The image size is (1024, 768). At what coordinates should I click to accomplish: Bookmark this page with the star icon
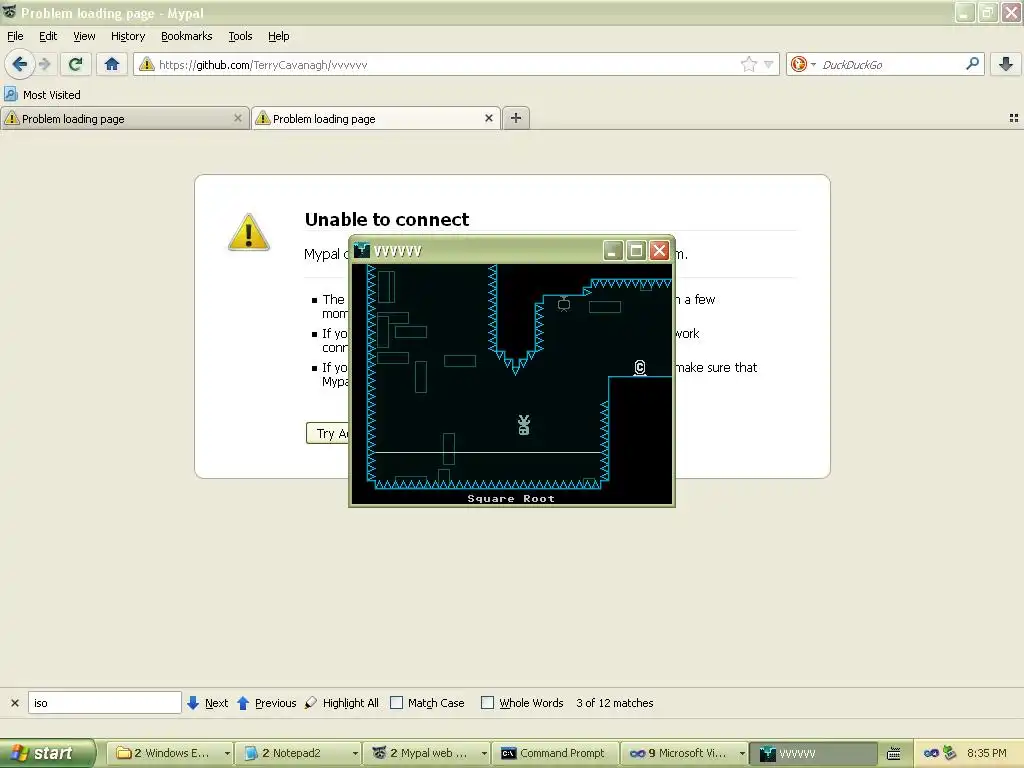748,64
